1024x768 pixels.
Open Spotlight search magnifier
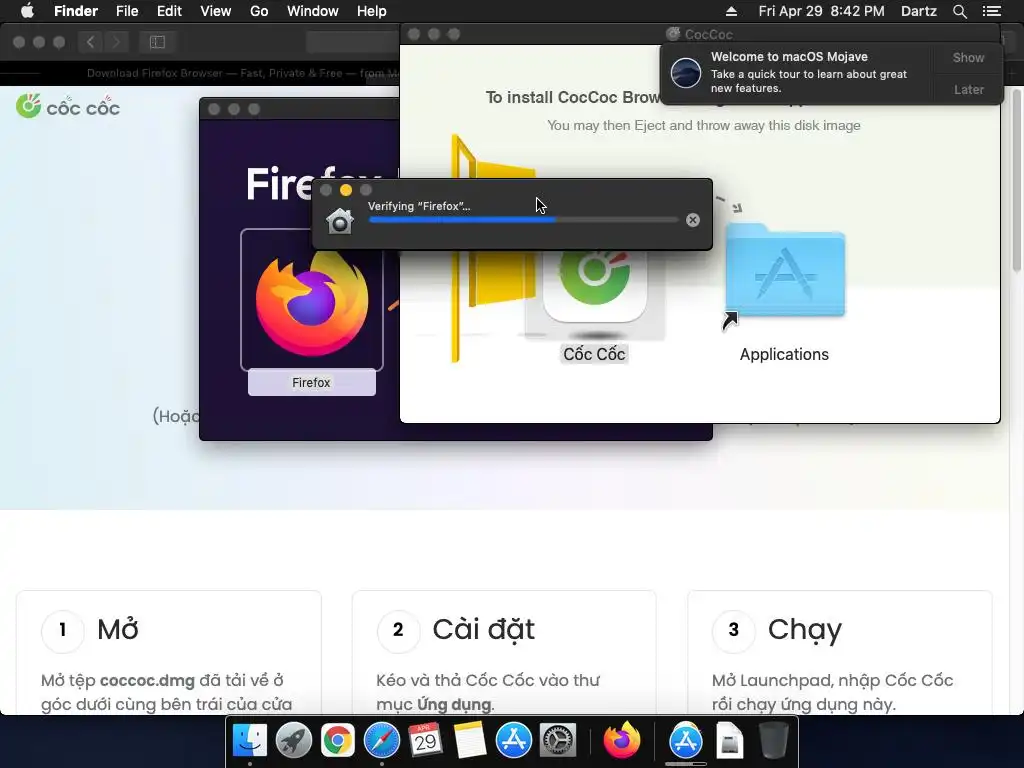(959, 11)
